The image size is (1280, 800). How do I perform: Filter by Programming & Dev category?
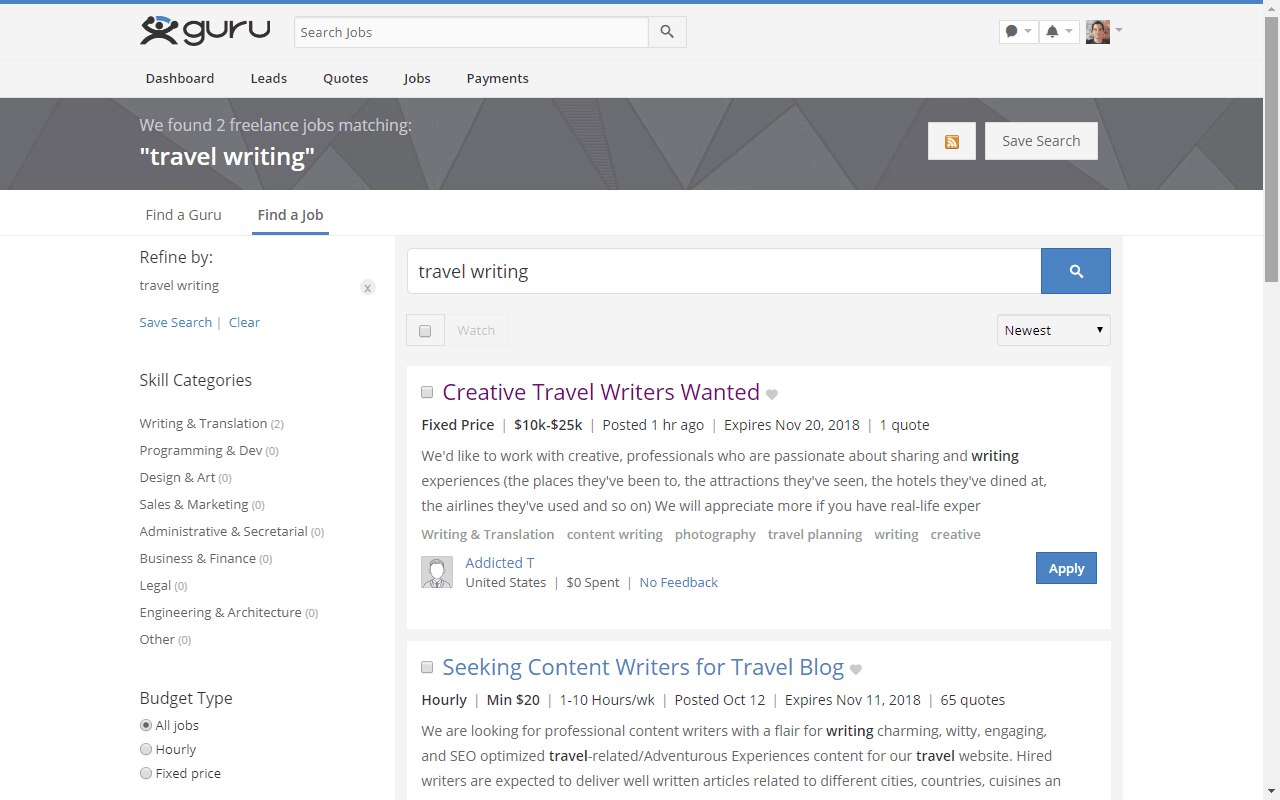pyautogui.click(x=201, y=450)
